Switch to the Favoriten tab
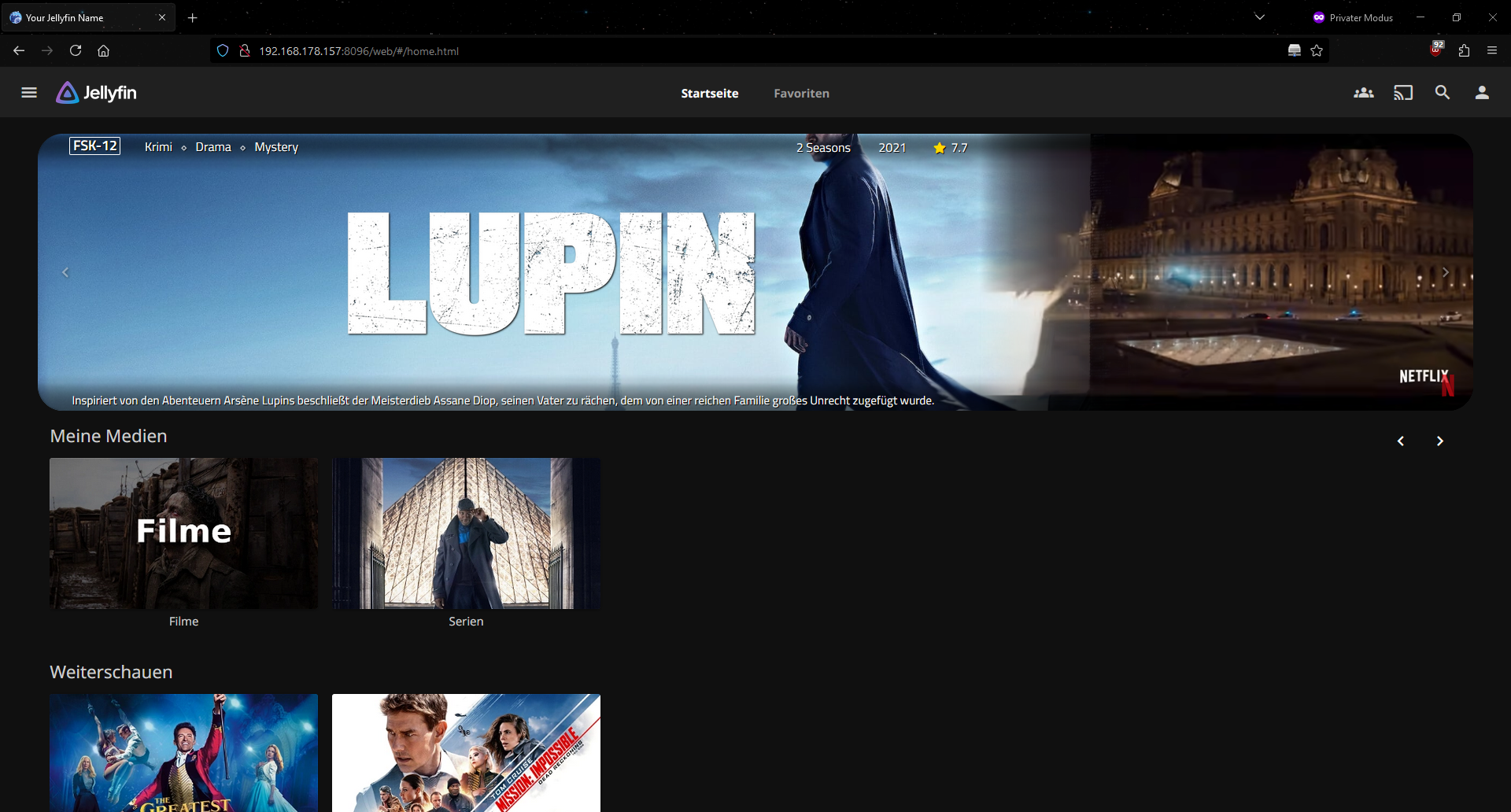Viewport: 1511px width, 812px height. tap(801, 94)
